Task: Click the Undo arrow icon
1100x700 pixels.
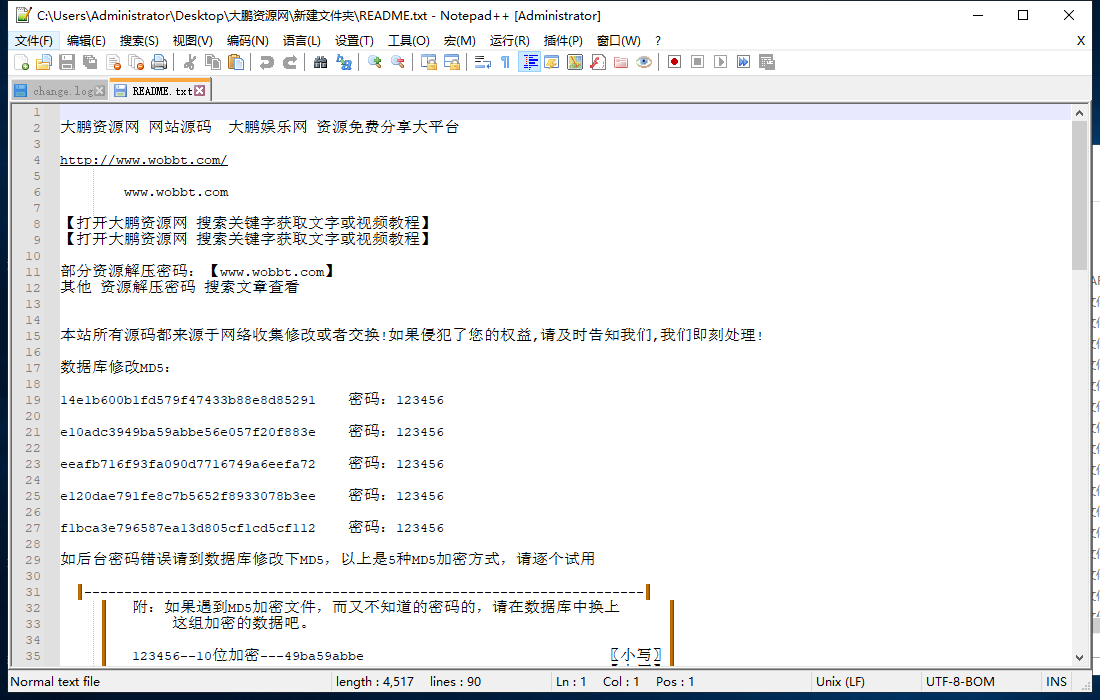Action: tap(268, 62)
